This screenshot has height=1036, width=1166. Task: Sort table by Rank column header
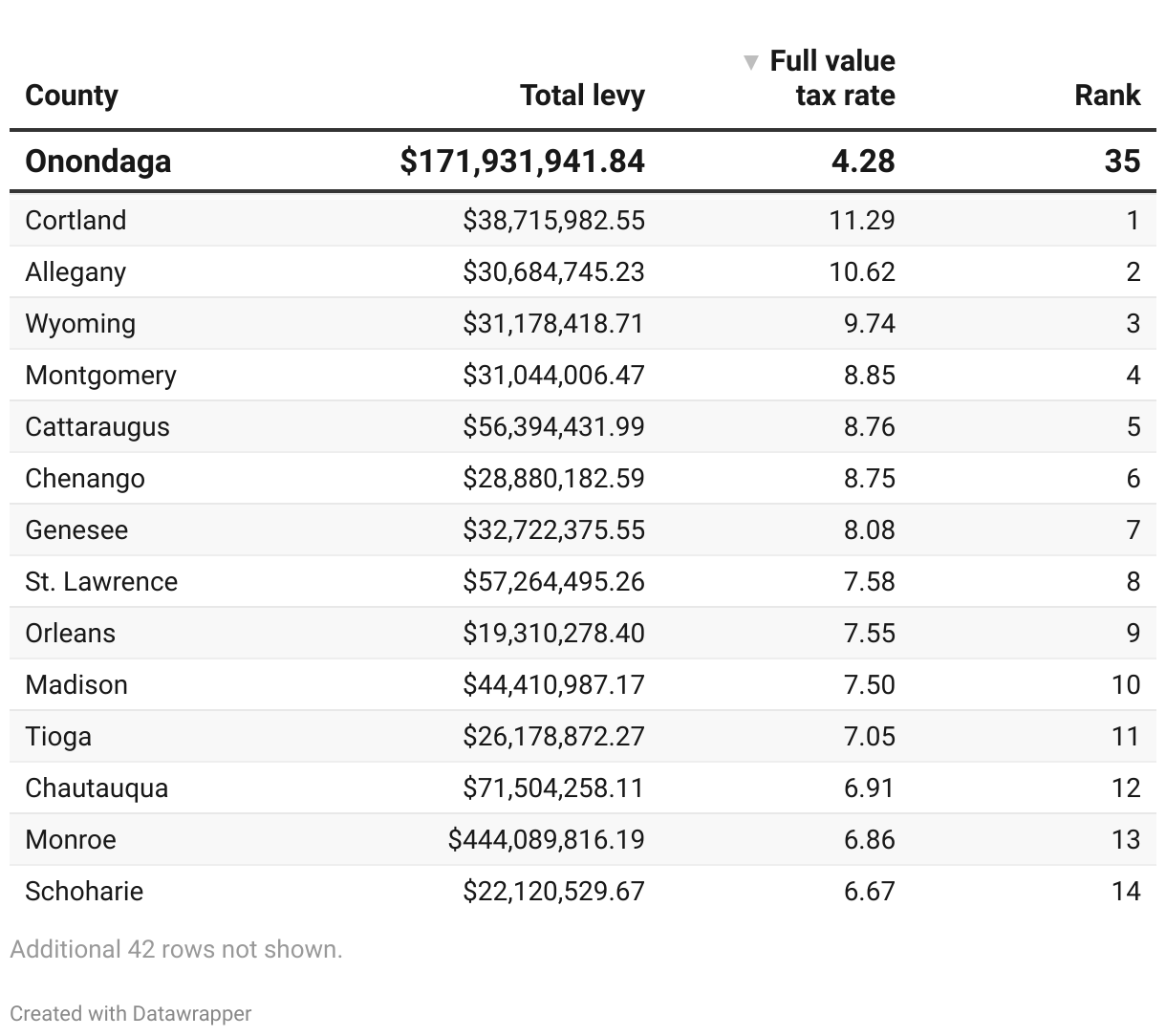click(1107, 96)
